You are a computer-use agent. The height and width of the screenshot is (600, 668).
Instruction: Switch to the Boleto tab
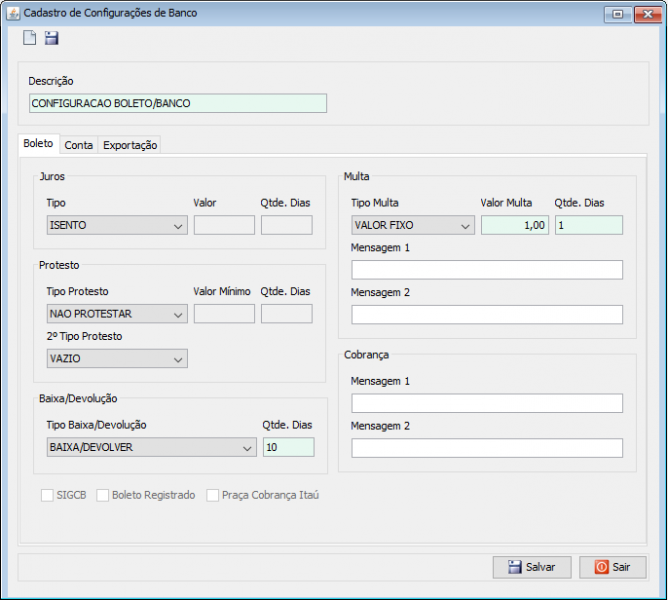tap(38, 144)
